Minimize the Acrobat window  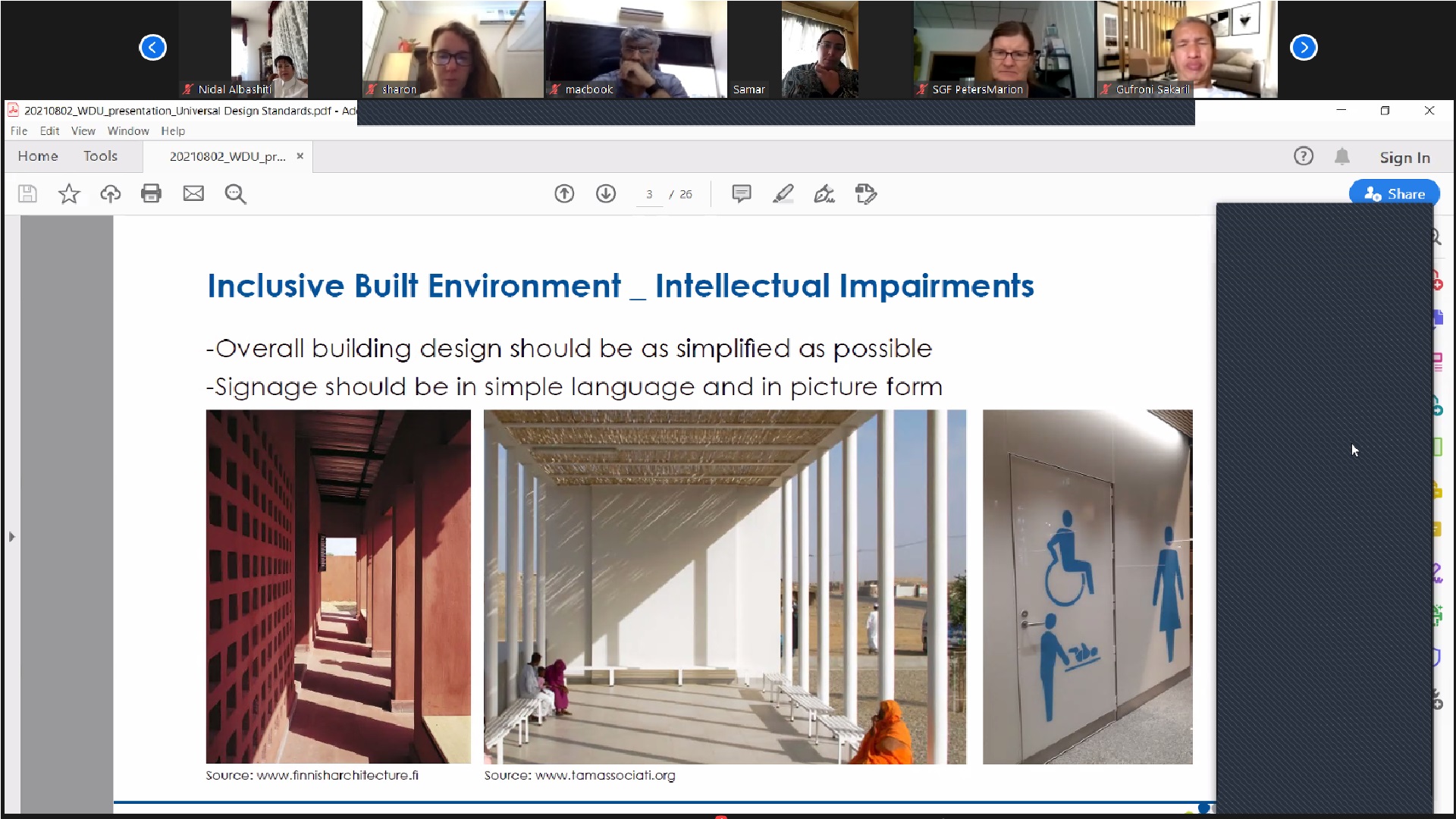pos(1341,111)
